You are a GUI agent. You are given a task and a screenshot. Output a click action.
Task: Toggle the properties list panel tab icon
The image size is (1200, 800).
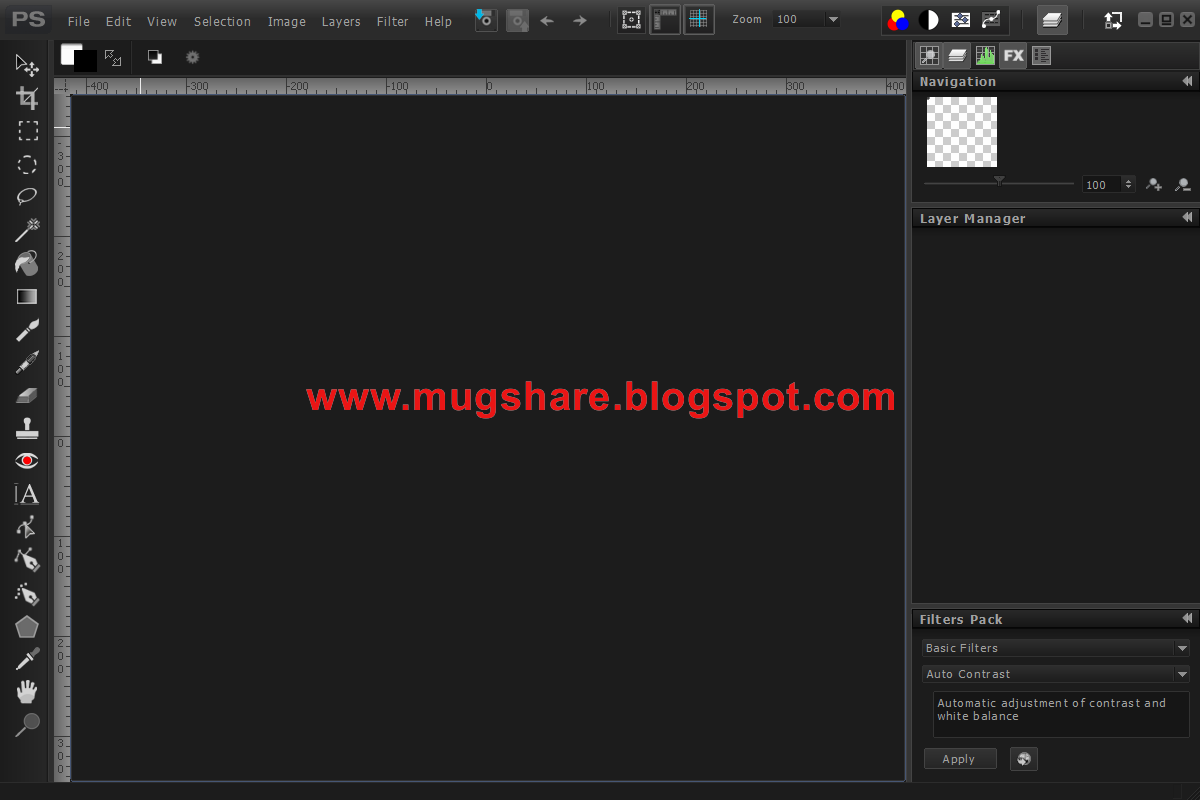coord(1041,56)
